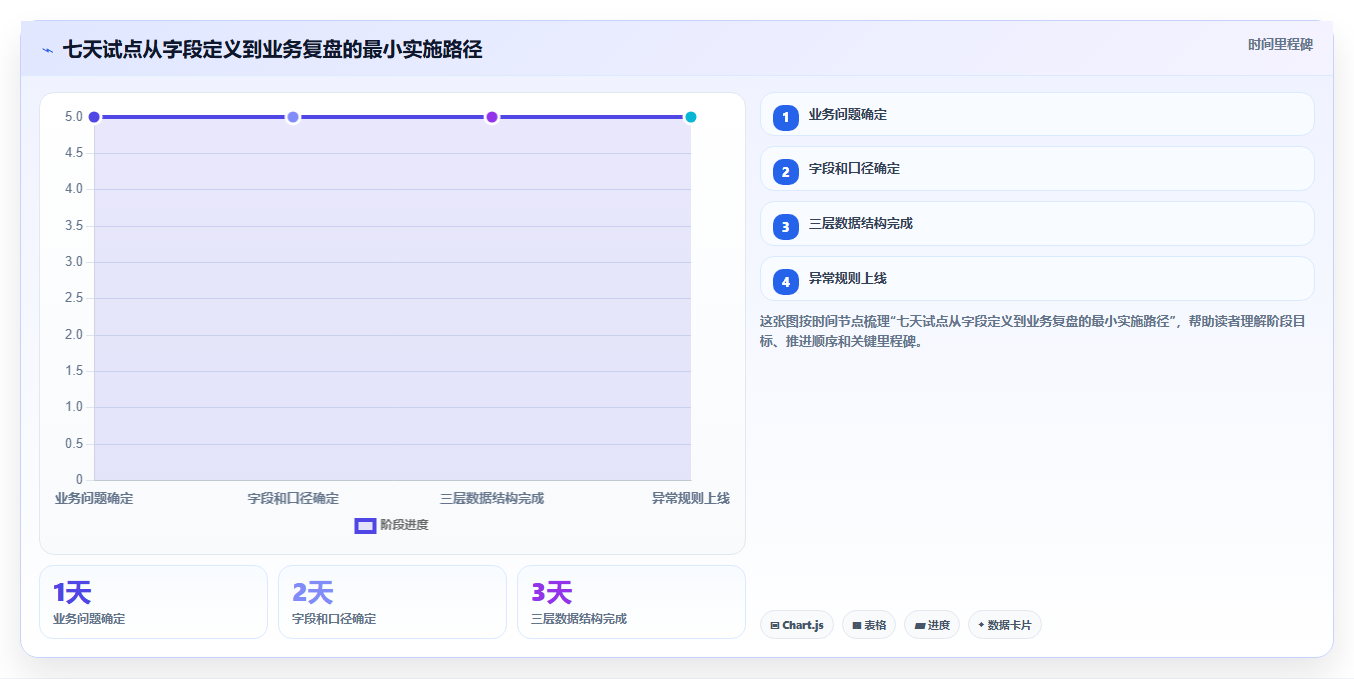Click the 数据卡片 tag text
The height and width of the screenshot is (679, 1354).
(x=1010, y=626)
